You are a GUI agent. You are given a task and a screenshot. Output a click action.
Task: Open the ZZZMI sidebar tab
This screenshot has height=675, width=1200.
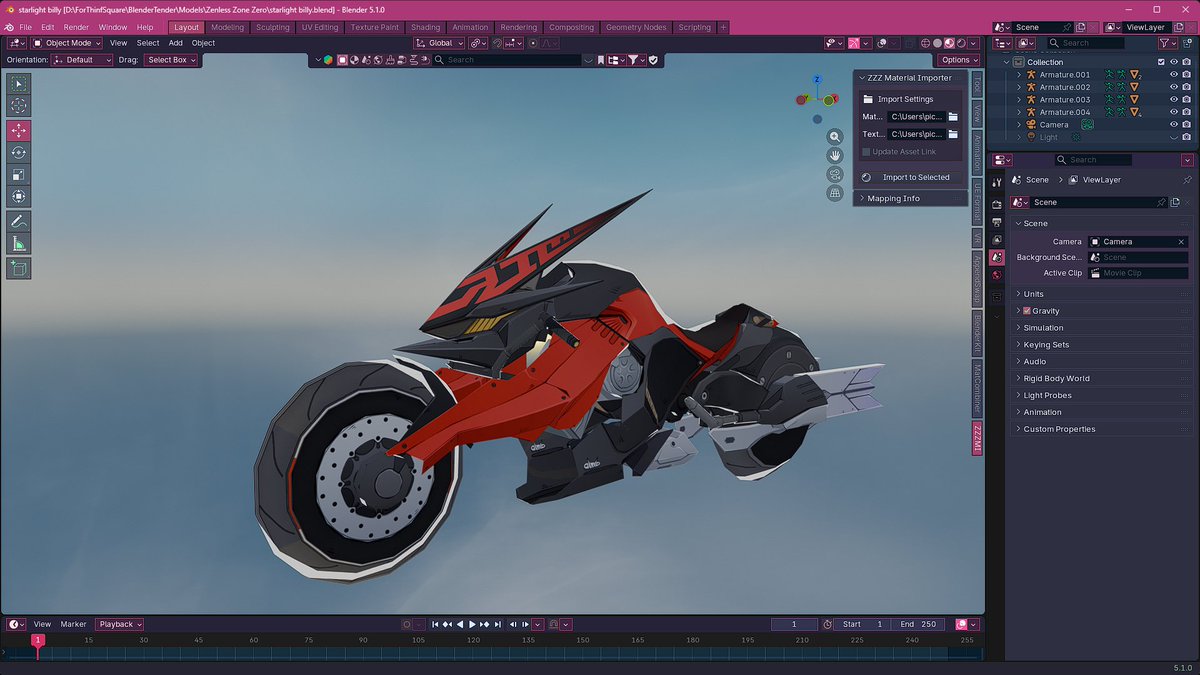977,439
